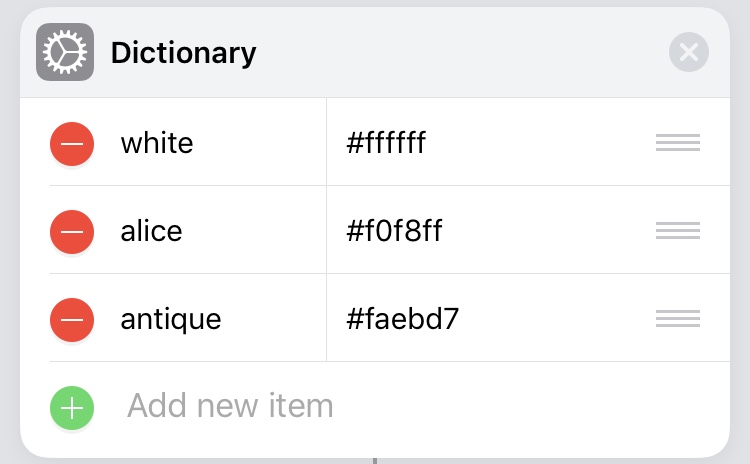This screenshot has width=750, height=464.
Task: Delete the white dictionary entry
Action: [72, 143]
